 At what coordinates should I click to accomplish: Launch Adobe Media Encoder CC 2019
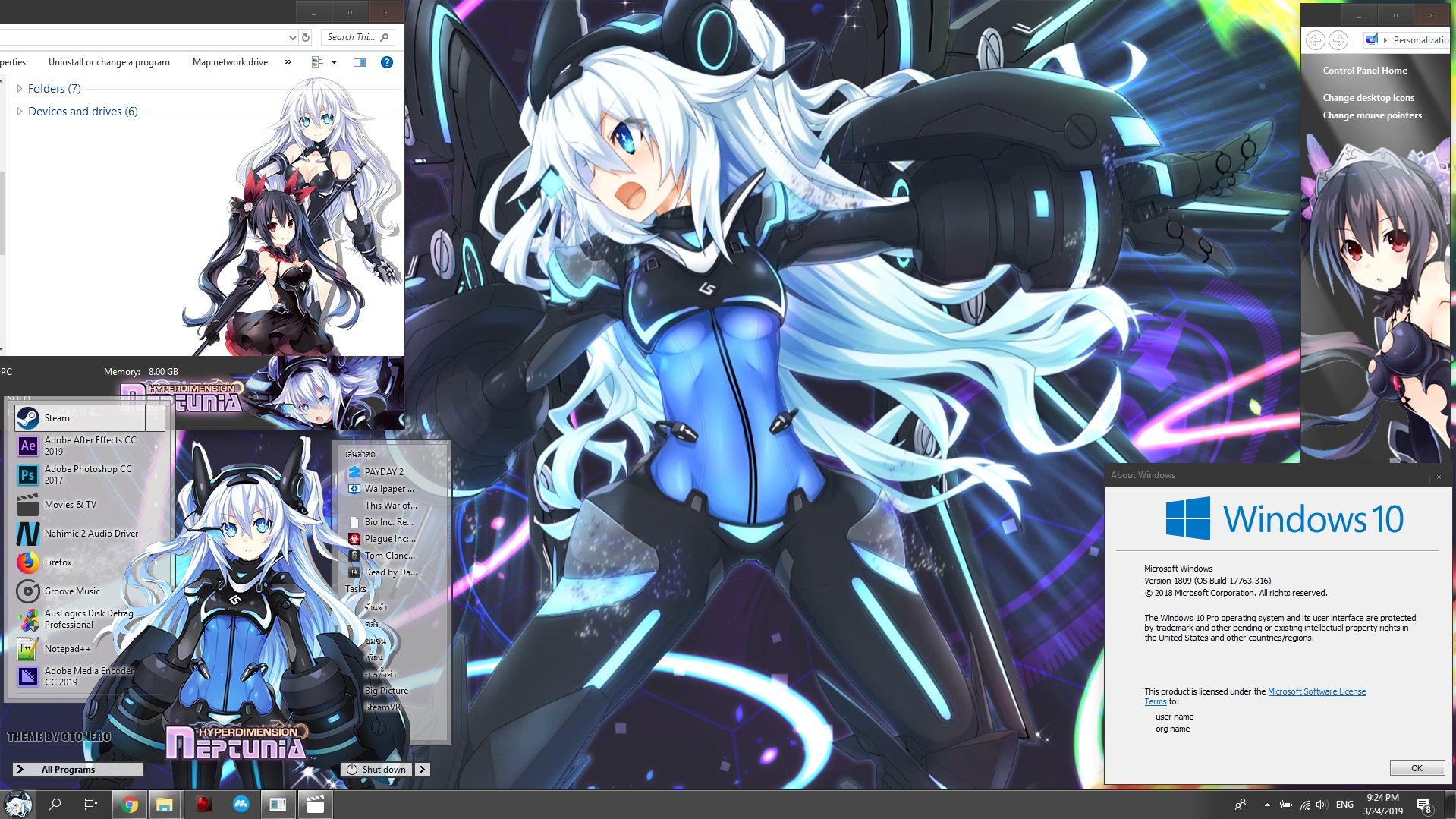click(89, 676)
